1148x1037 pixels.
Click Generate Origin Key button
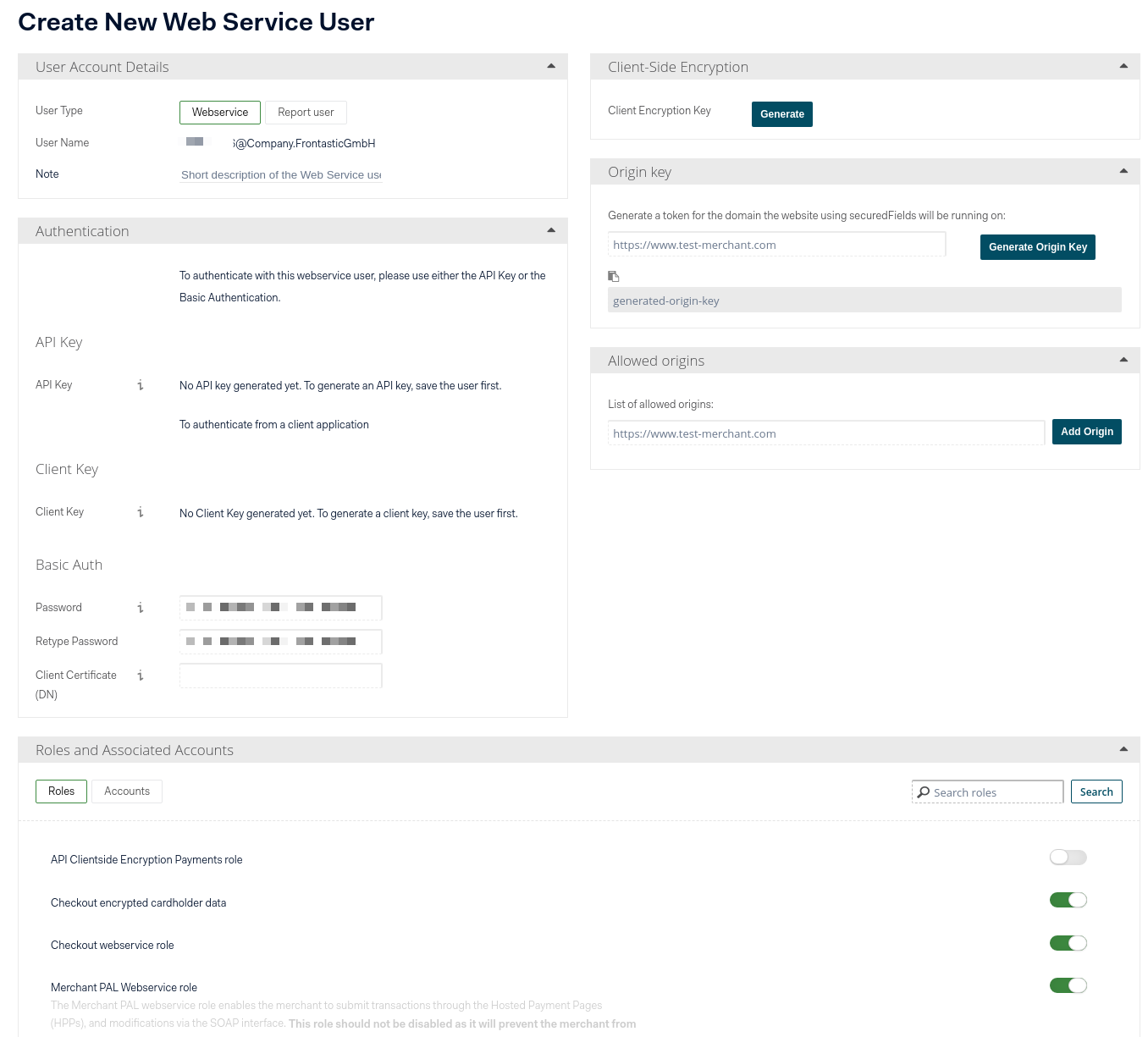tap(1038, 247)
